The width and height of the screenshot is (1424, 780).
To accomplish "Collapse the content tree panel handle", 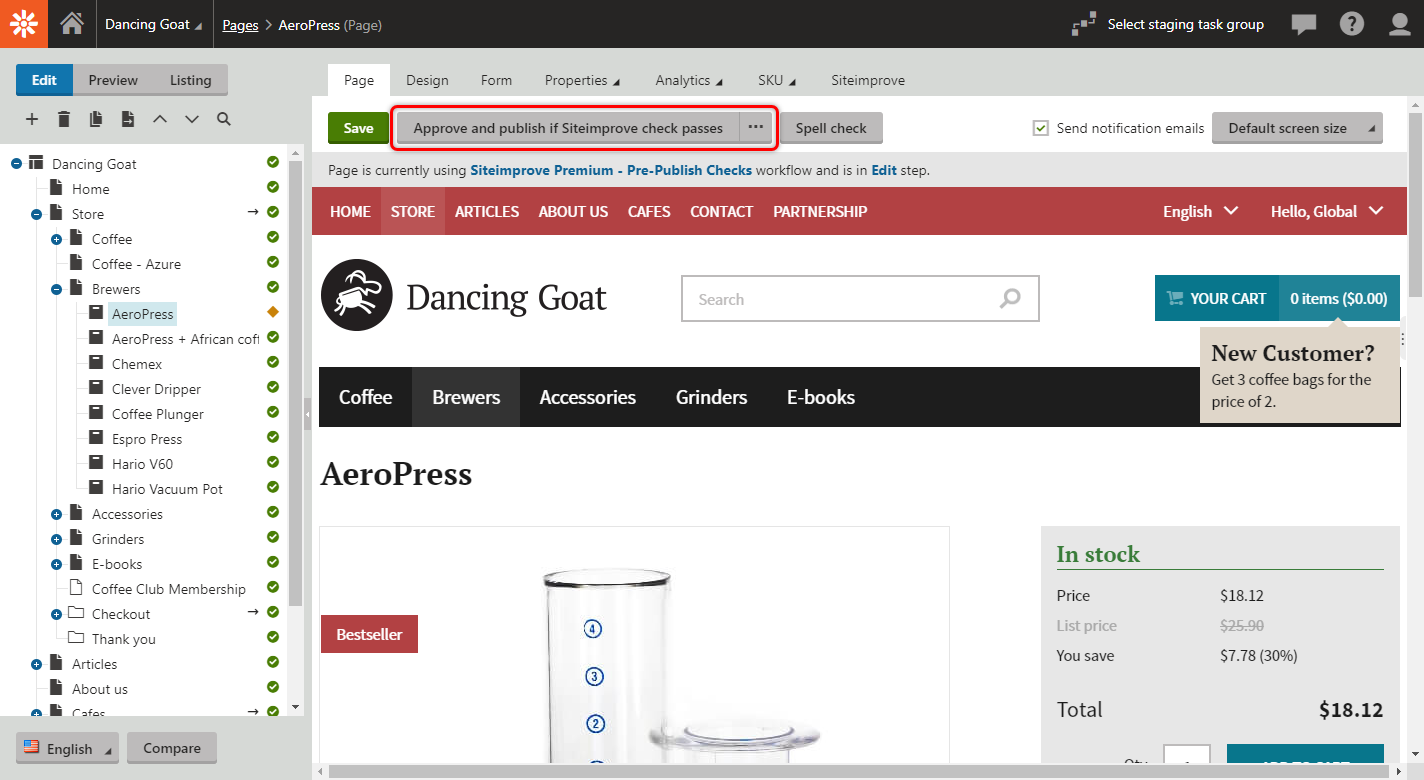I will [x=308, y=413].
